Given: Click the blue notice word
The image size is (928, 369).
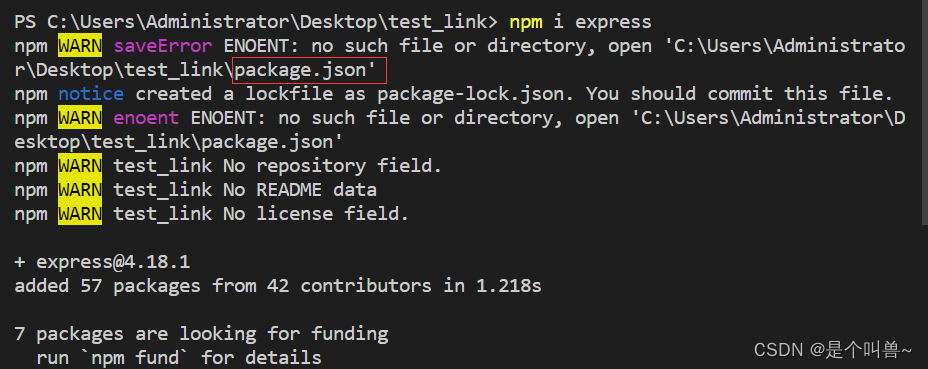Looking at the screenshot, I should point(91,94).
